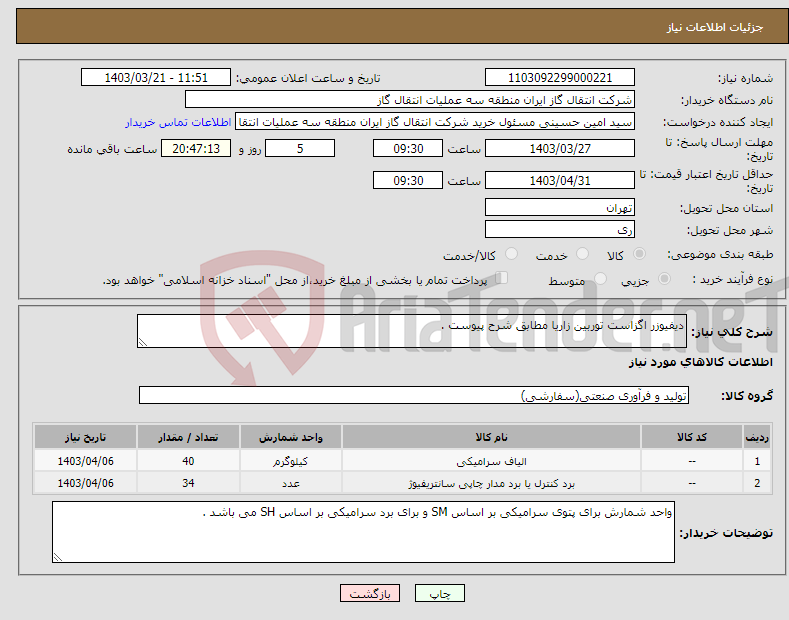Click the delivery province field تهران

coord(560,207)
